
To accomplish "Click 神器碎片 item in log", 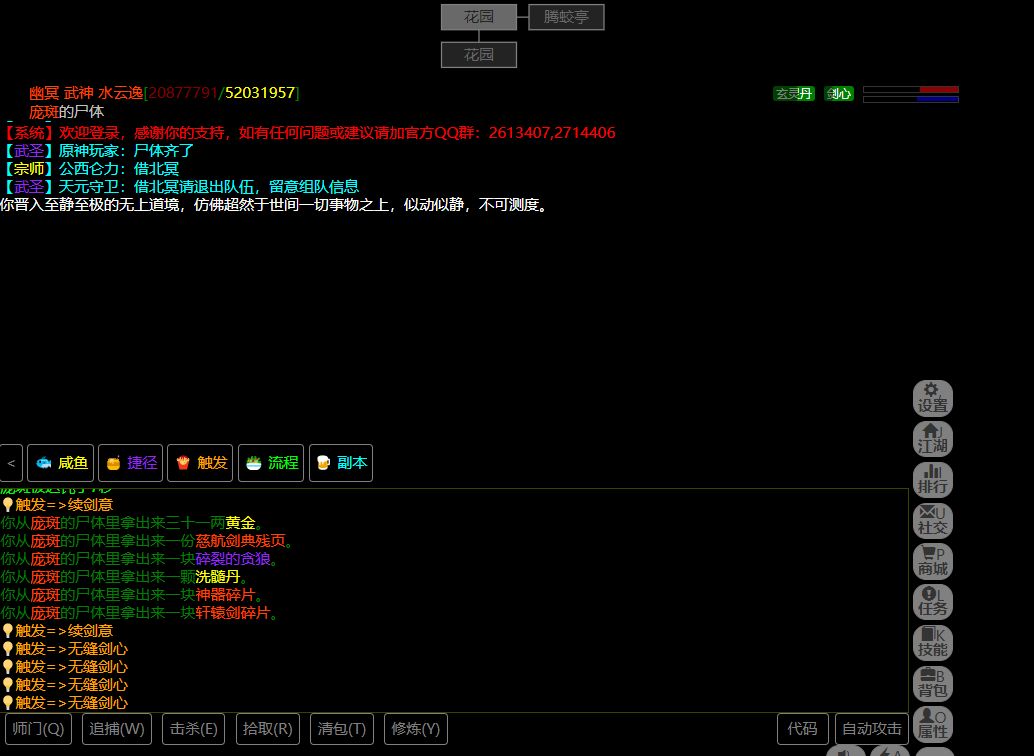I will [x=226, y=594].
